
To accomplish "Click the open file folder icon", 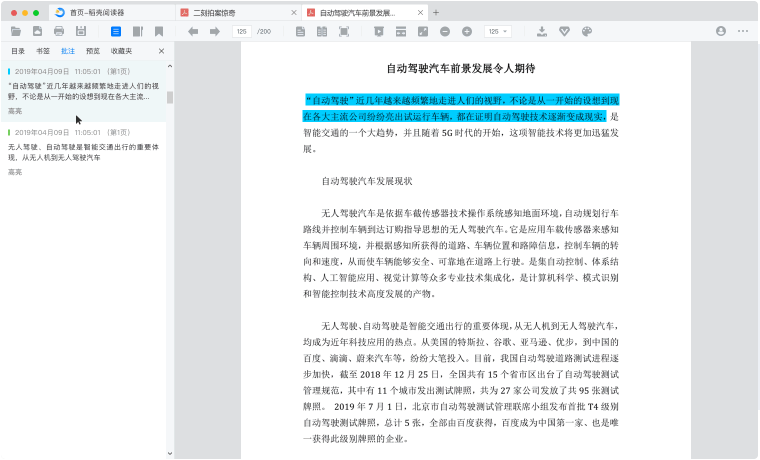I will point(16,32).
